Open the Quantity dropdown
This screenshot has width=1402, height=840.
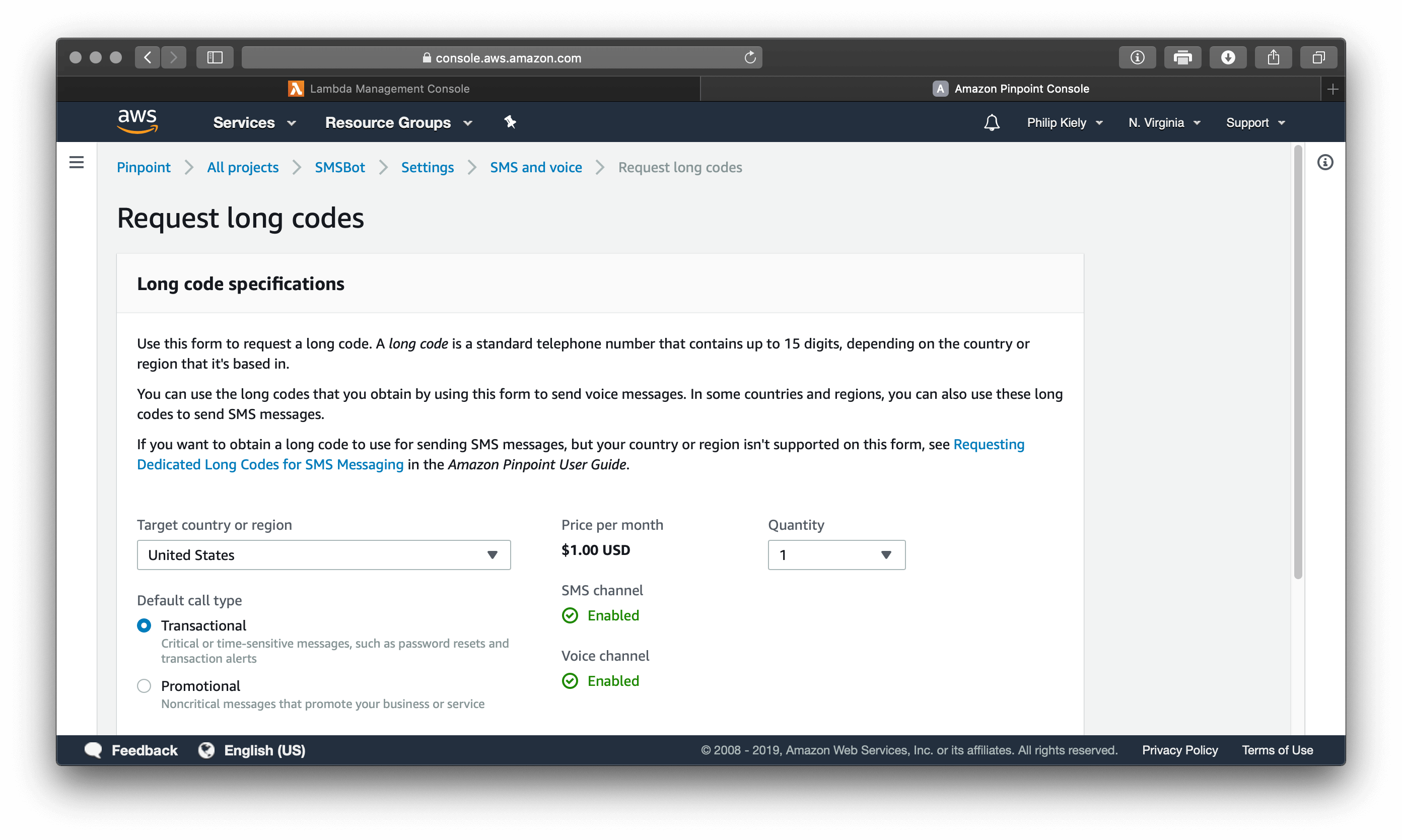click(836, 555)
